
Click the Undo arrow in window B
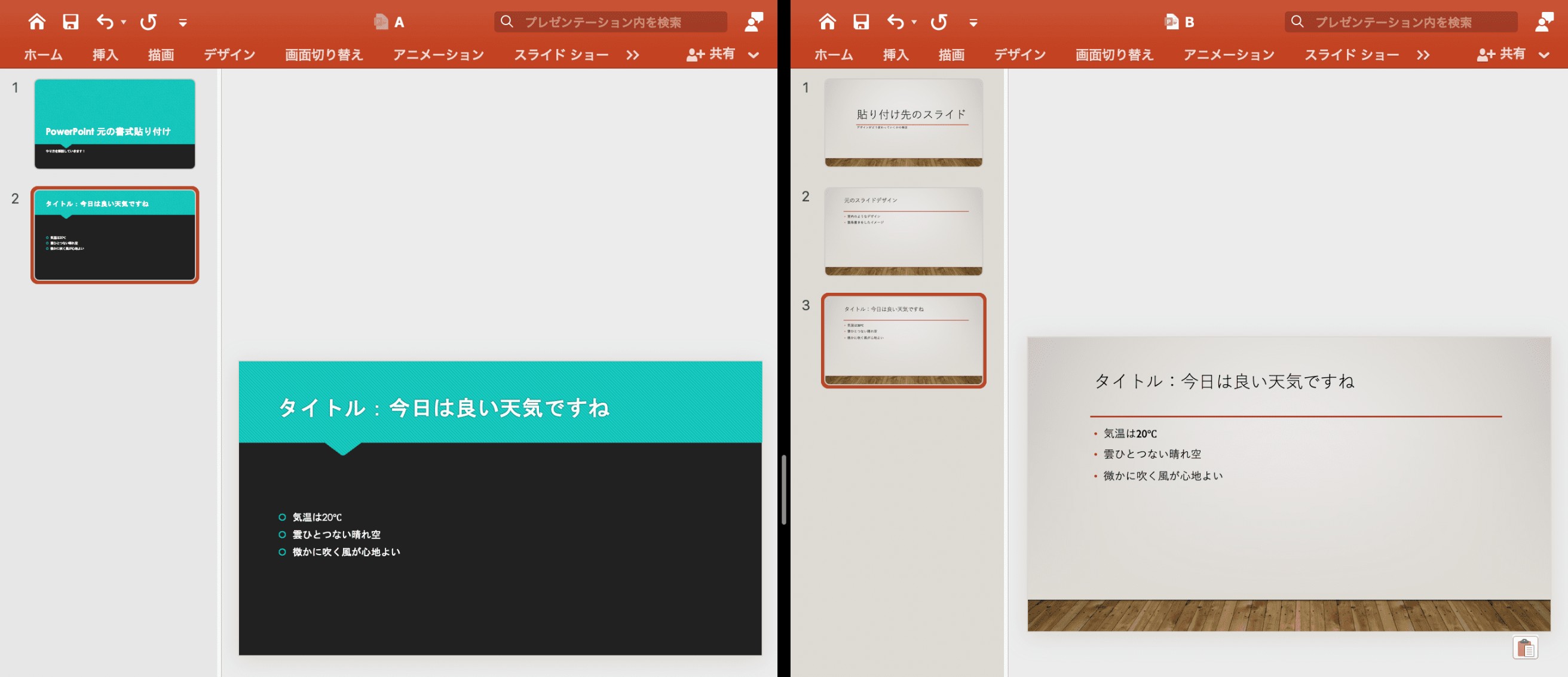point(895,22)
